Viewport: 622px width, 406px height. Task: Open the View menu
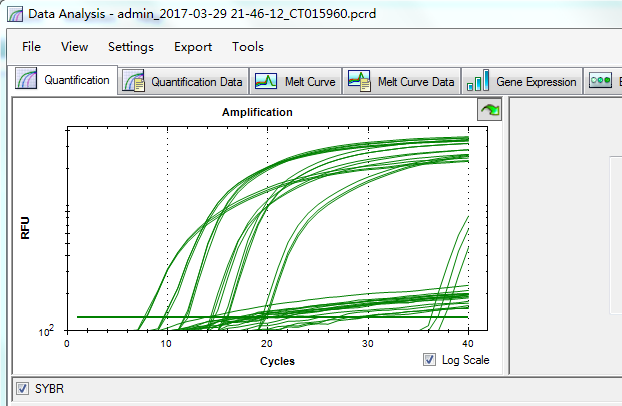74,47
